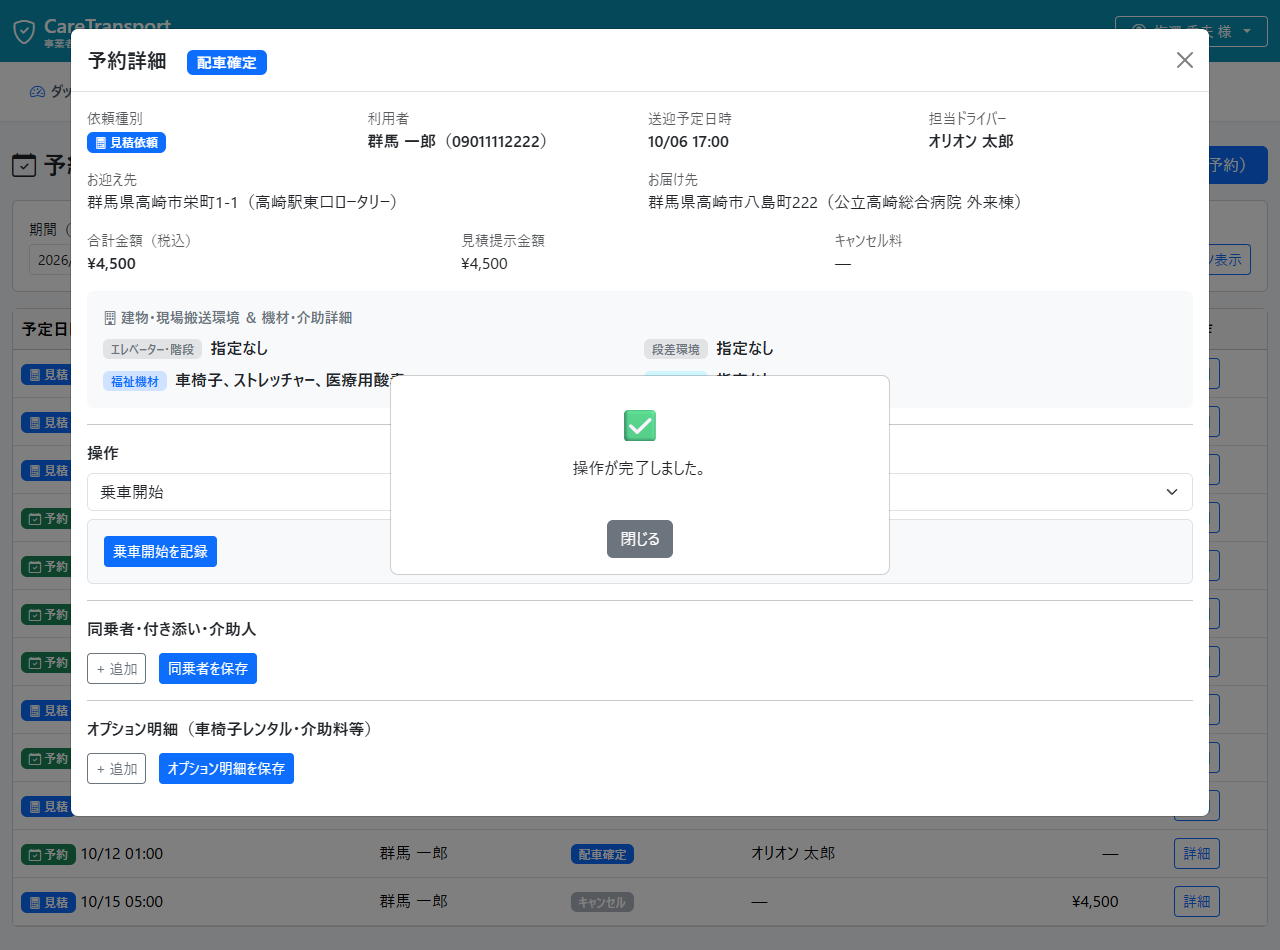The width and height of the screenshot is (1280, 950).
Task: Click the building icon beside 建物・現場搬送環境
Action: (x=110, y=318)
